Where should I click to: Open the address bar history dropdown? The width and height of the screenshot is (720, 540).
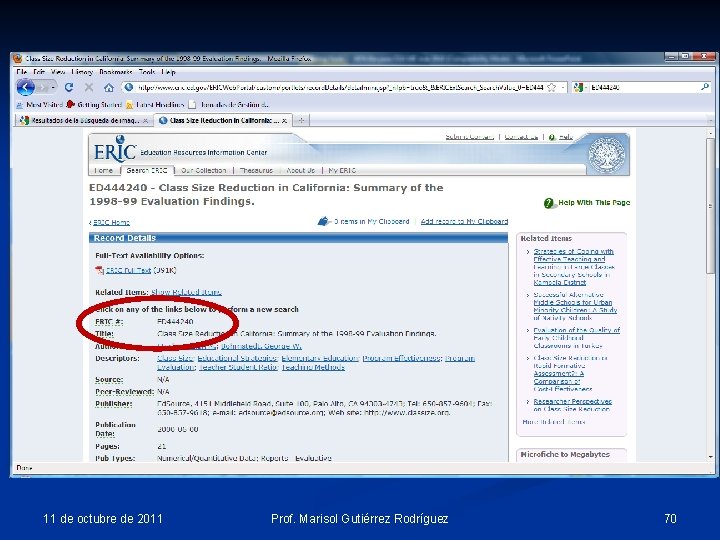563,87
